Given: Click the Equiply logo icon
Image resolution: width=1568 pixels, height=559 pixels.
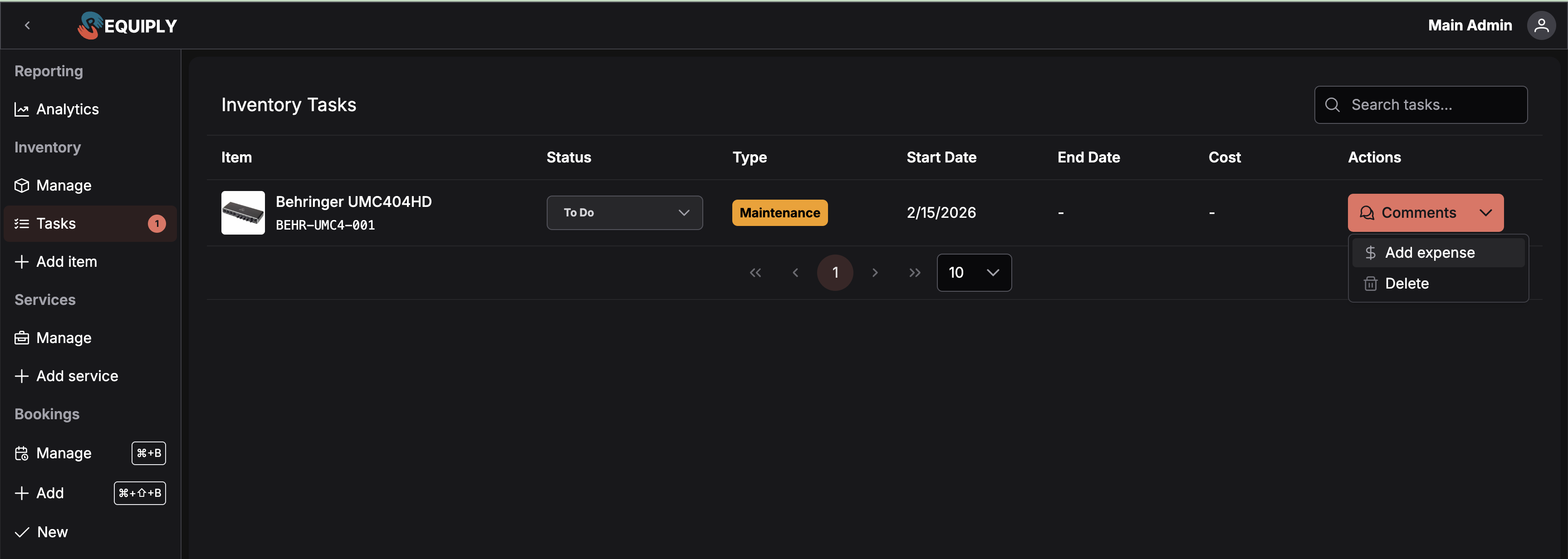Looking at the screenshot, I should tap(90, 25).
